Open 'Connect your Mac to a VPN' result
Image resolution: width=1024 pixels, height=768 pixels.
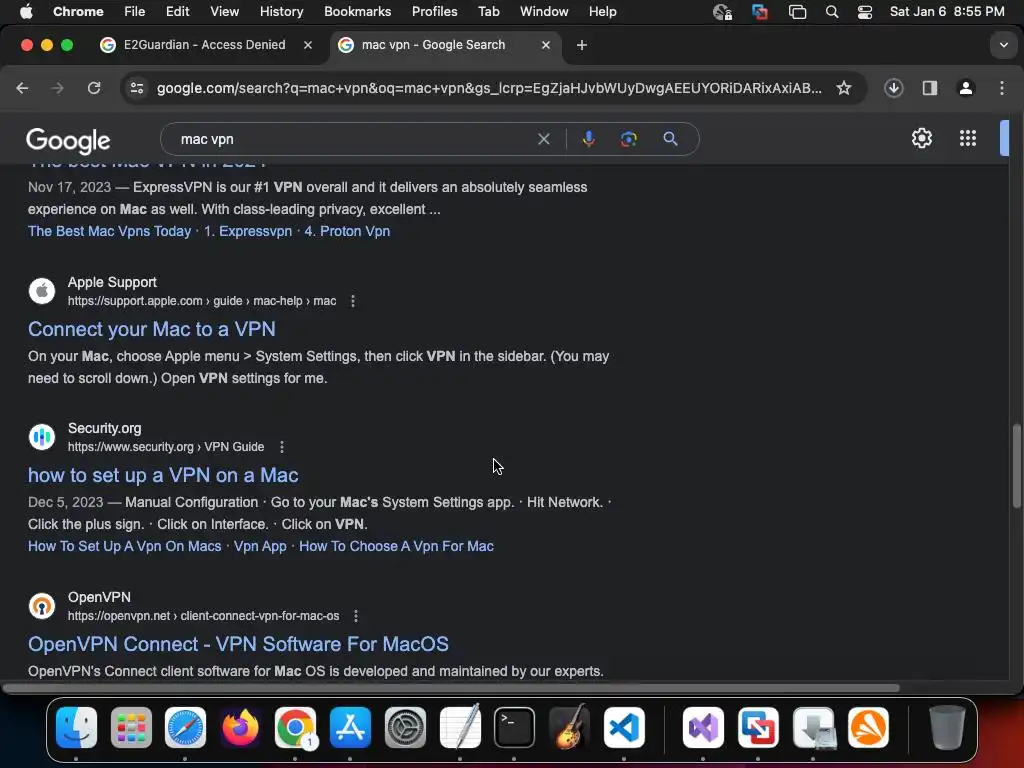(152, 328)
